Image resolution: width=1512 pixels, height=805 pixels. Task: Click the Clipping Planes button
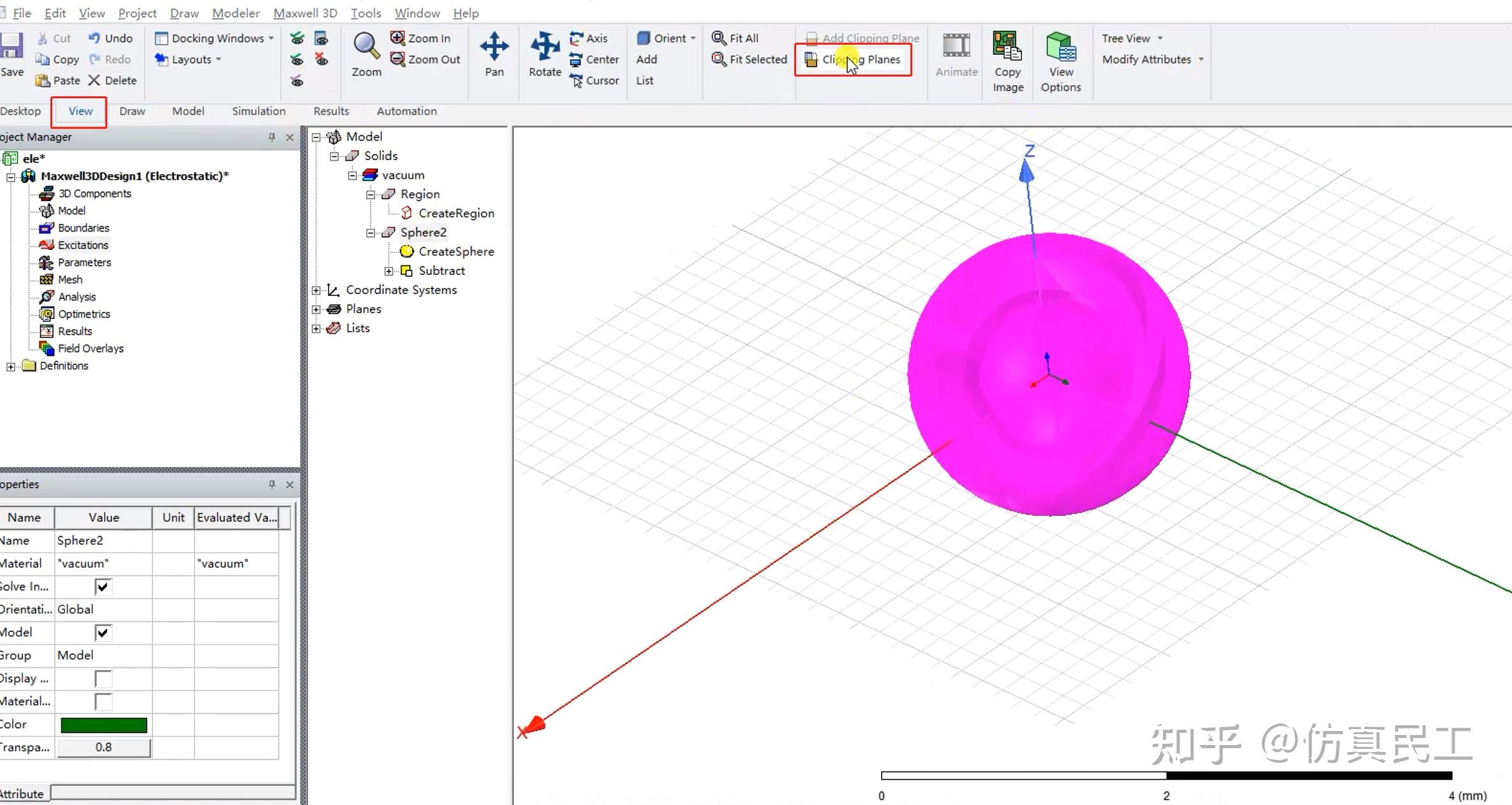[x=854, y=59]
